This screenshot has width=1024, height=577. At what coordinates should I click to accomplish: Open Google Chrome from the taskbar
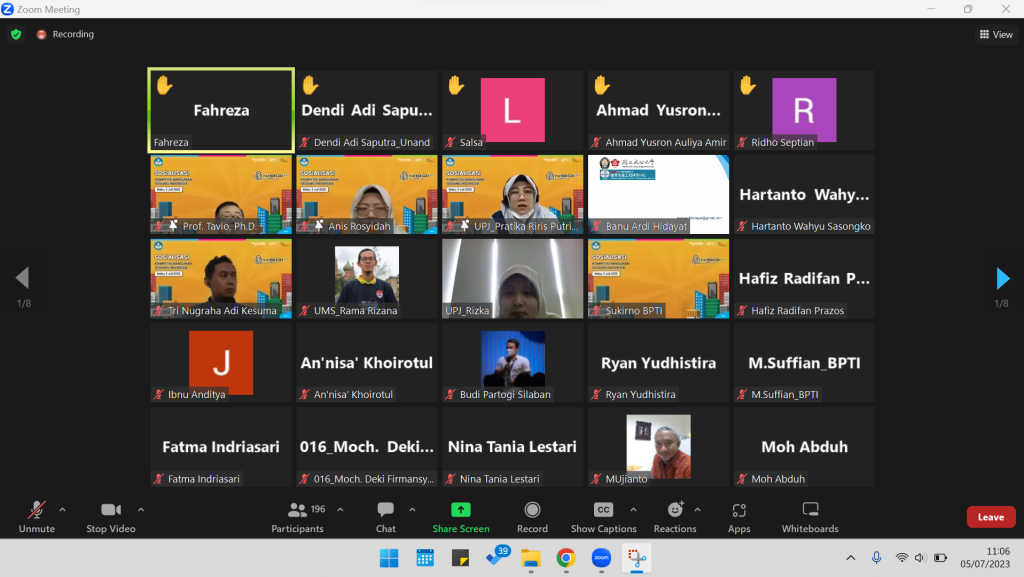click(565, 558)
